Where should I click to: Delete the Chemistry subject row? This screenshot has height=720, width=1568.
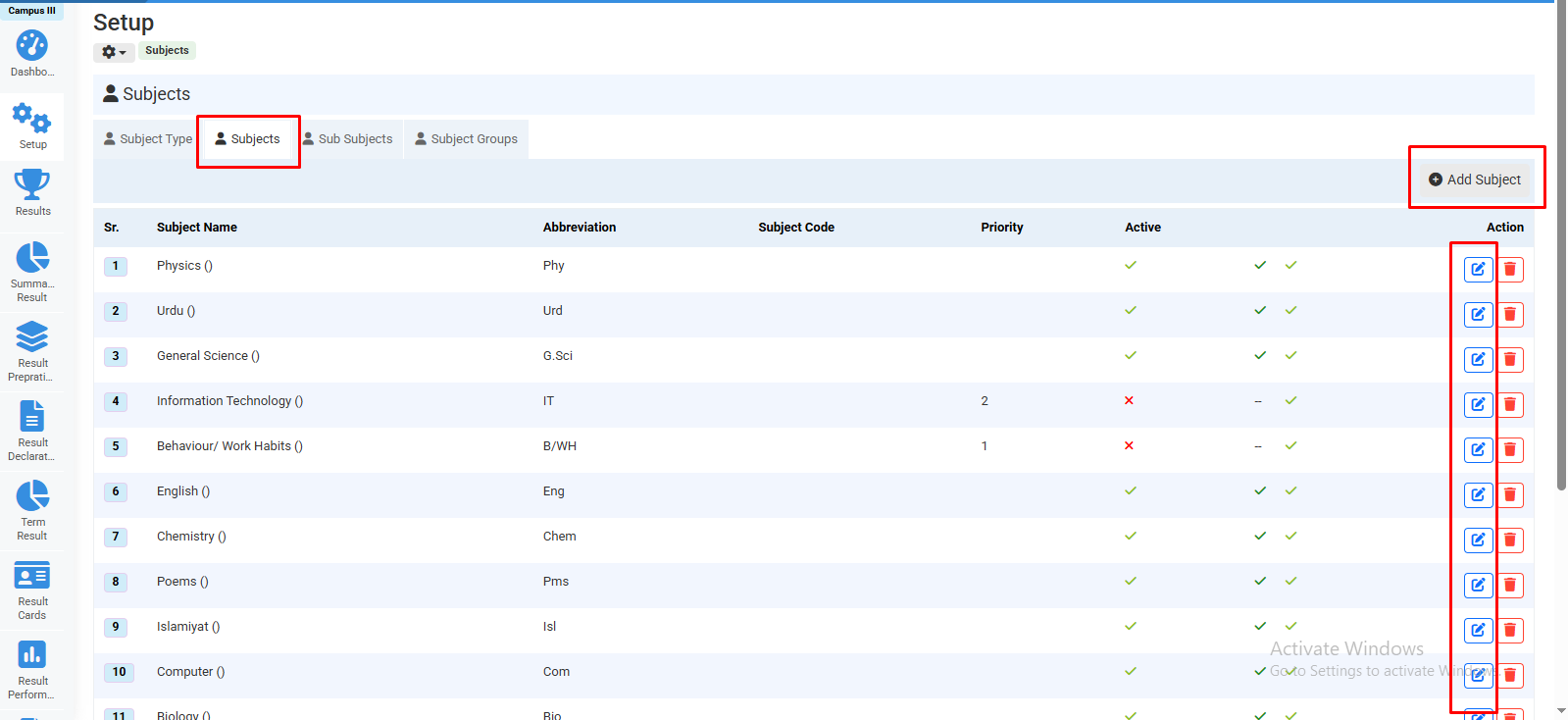point(1510,540)
